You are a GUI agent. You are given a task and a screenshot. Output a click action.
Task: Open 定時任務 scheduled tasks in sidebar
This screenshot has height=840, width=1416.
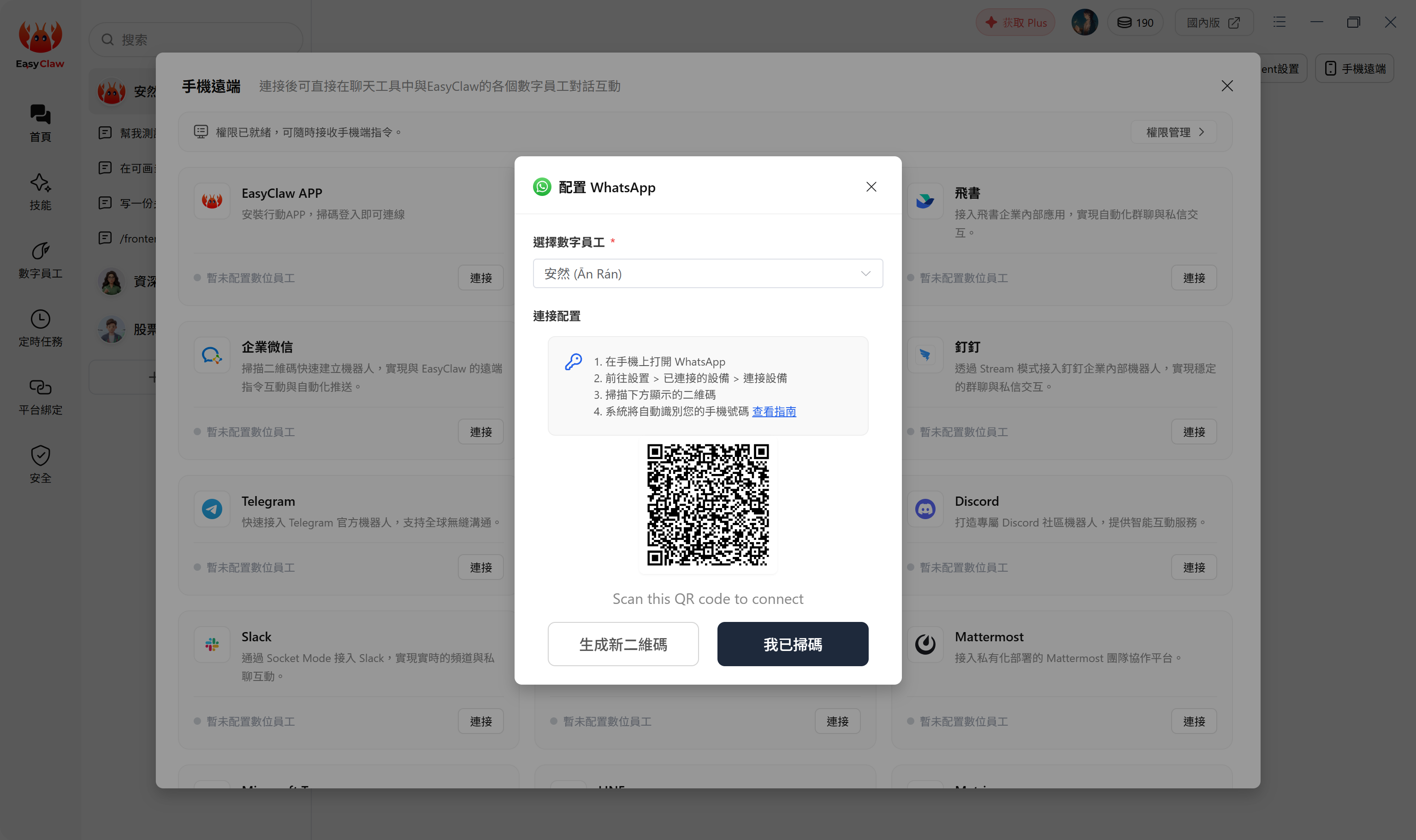point(40,328)
